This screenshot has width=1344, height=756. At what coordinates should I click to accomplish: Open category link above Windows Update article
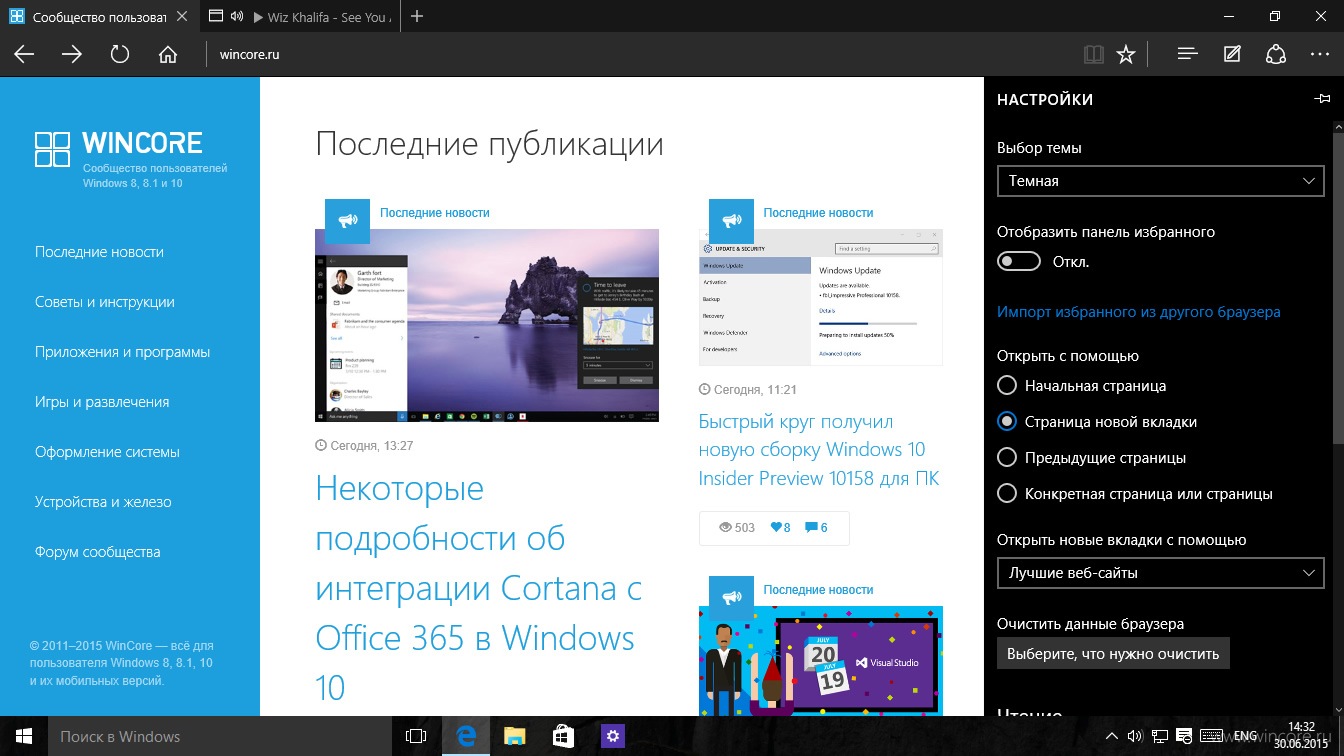pos(818,213)
